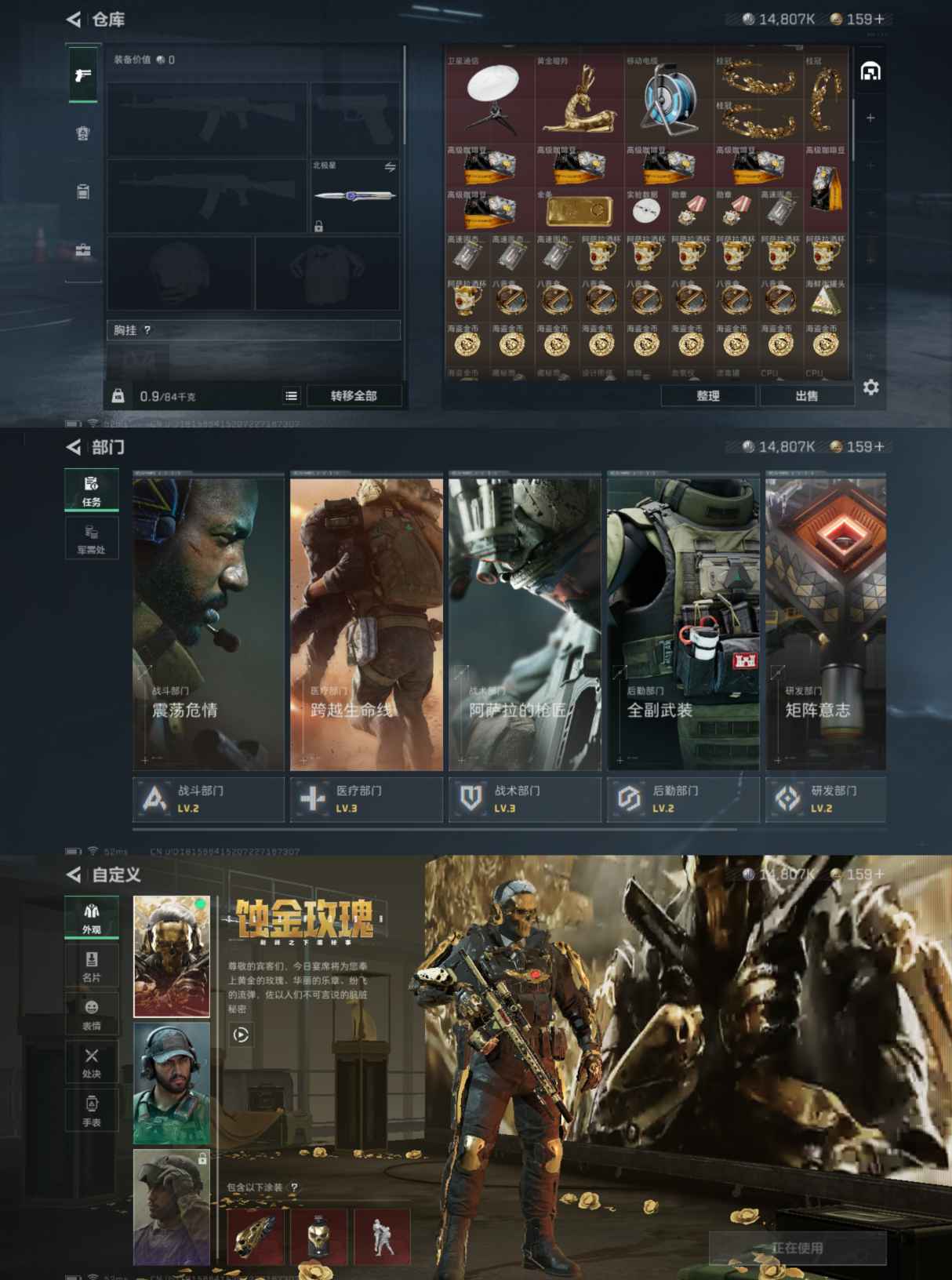
Task: Switch to the 表情 emote tab
Action: click(92, 1015)
